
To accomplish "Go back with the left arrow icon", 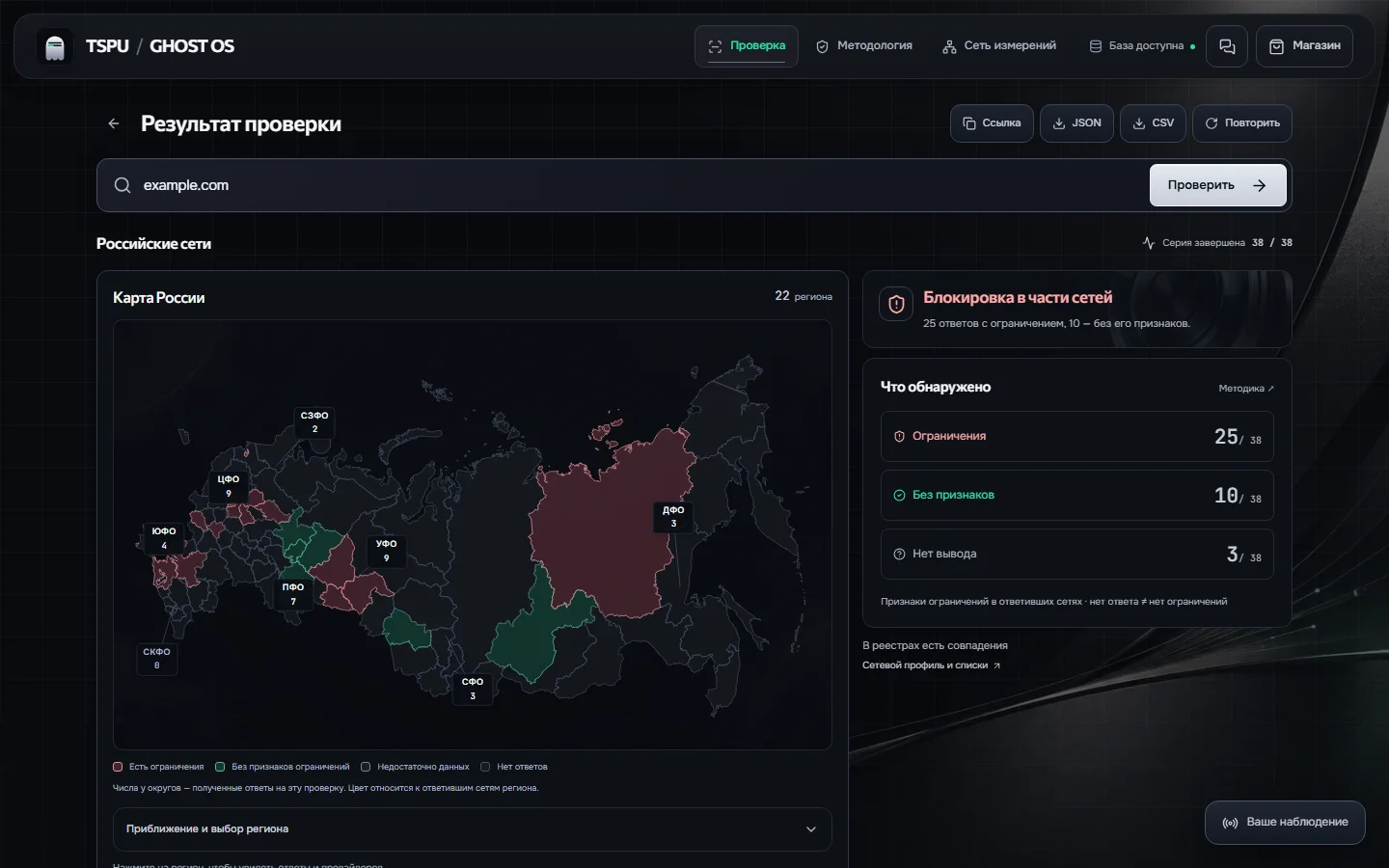I will pos(114,123).
